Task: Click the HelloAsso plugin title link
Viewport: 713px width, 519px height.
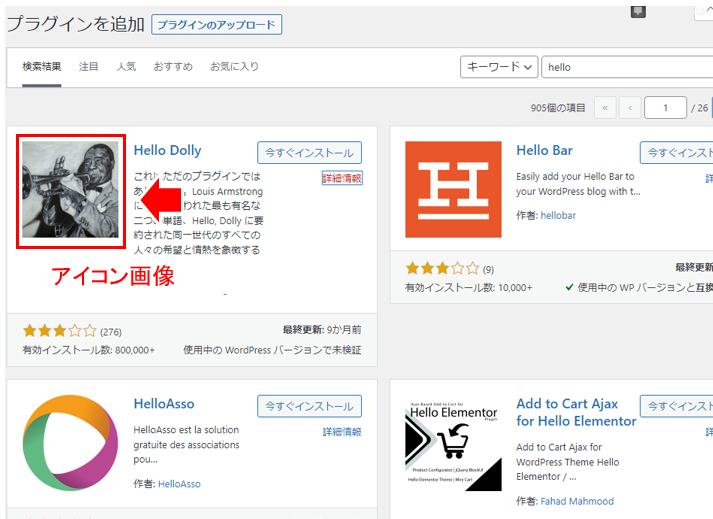Action: coord(164,404)
